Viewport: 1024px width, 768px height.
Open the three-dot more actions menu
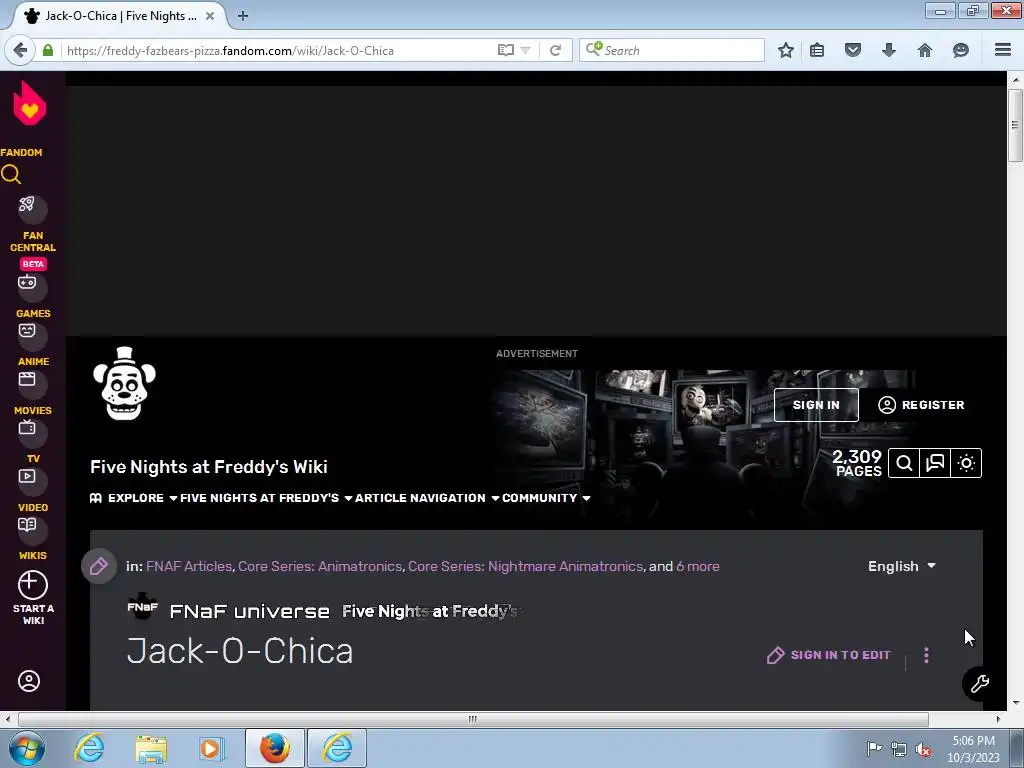(926, 655)
